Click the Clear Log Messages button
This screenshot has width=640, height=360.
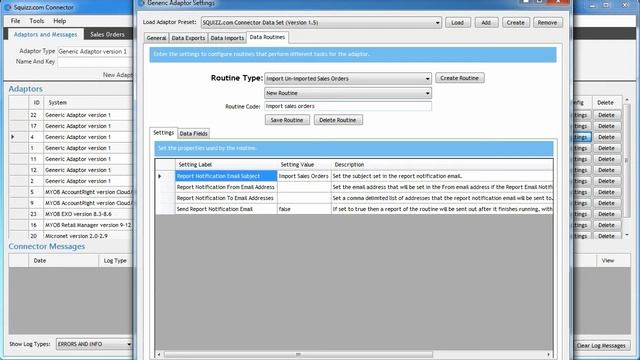[601, 345]
